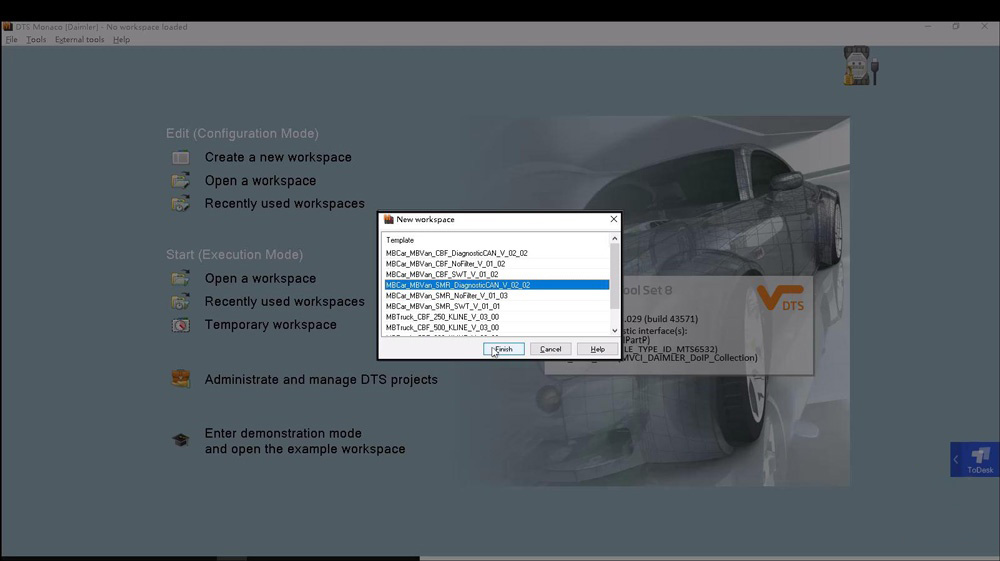Restore down the DTS Monaco window
This screenshot has height=561, width=1000.
click(x=955, y=27)
